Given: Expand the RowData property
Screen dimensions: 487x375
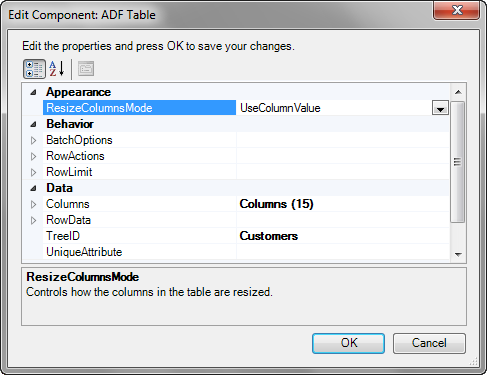Looking at the screenshot, I should click(x=33, y=220).
